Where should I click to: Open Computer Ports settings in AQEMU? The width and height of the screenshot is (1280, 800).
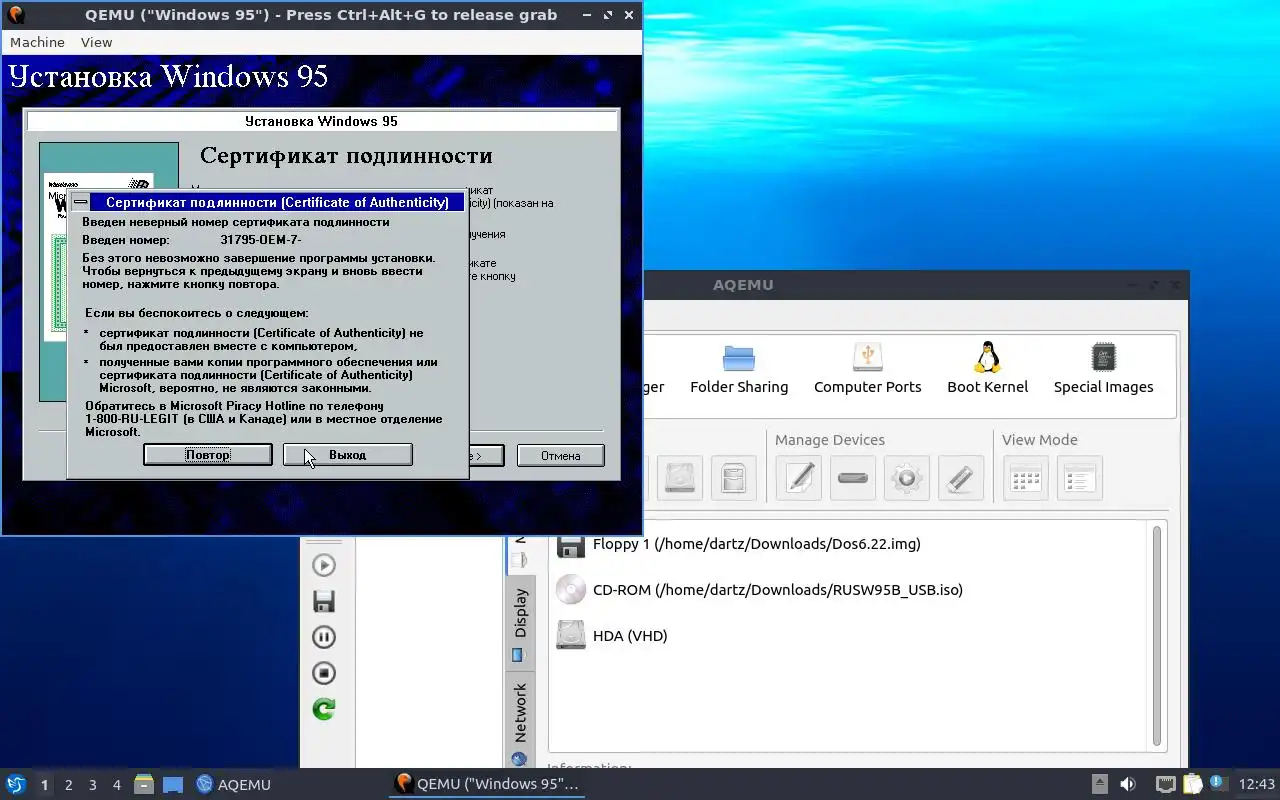(x=867, y=368)
